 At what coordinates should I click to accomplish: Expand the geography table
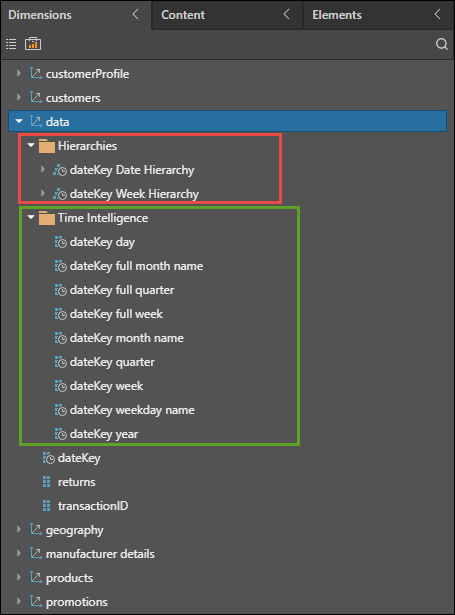pyautogui.click(x=18, y=529)
